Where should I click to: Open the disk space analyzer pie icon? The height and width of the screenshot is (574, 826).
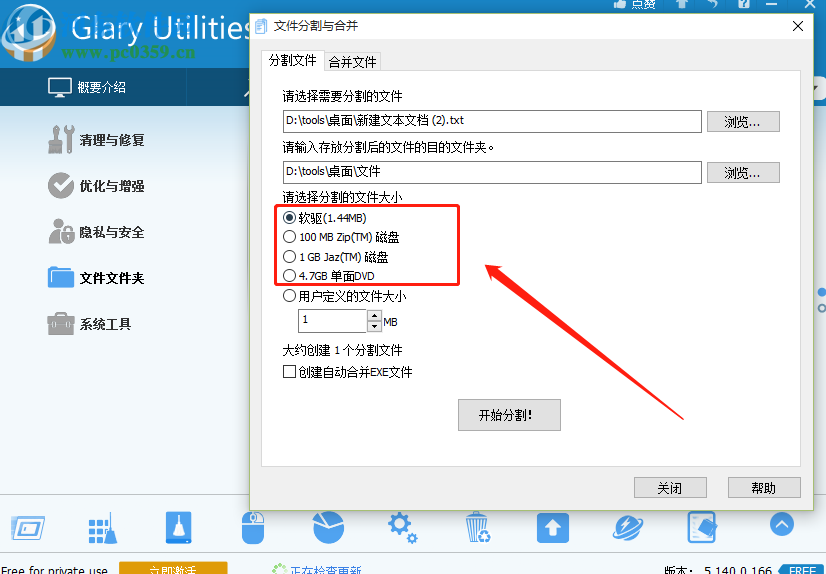pos(328,528)
